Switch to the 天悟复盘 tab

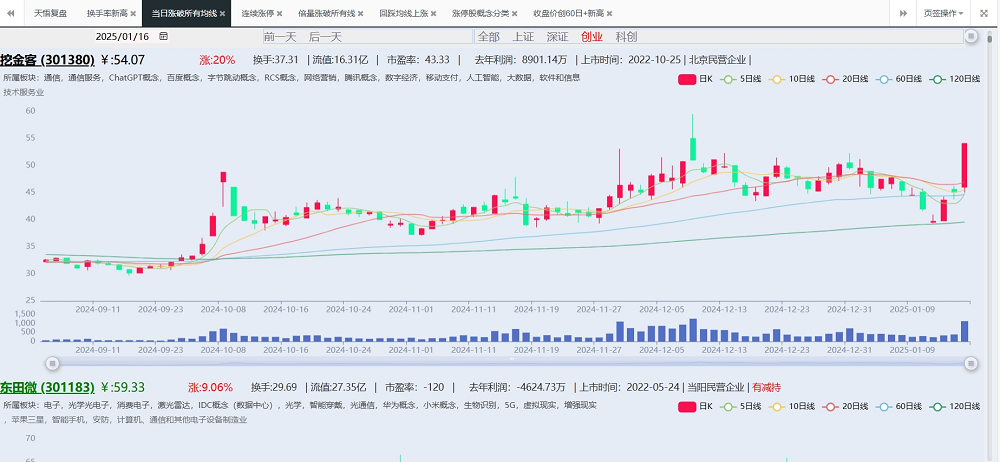click(x=50, y=13)
